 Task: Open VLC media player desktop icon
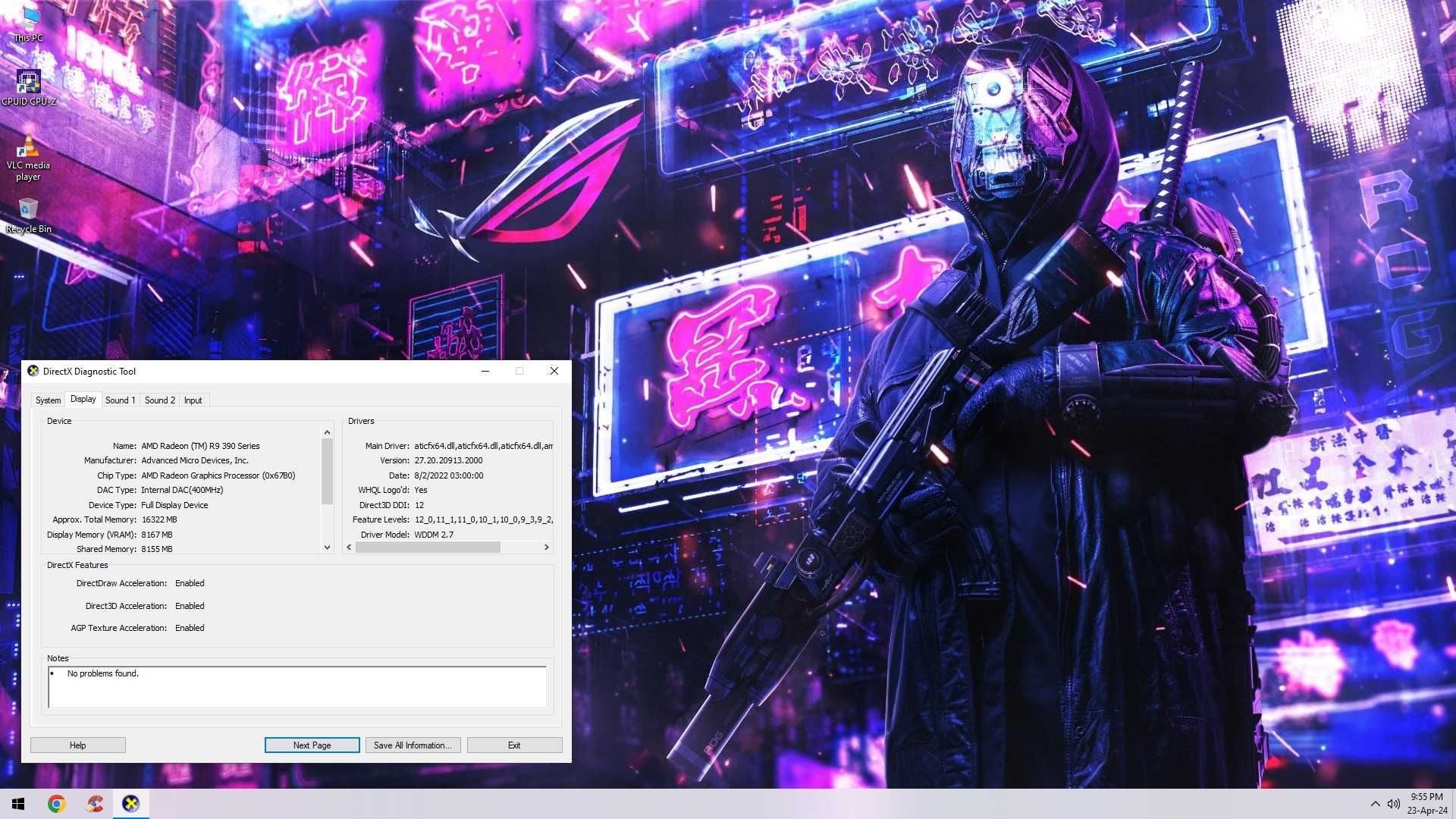pos(29,158)
